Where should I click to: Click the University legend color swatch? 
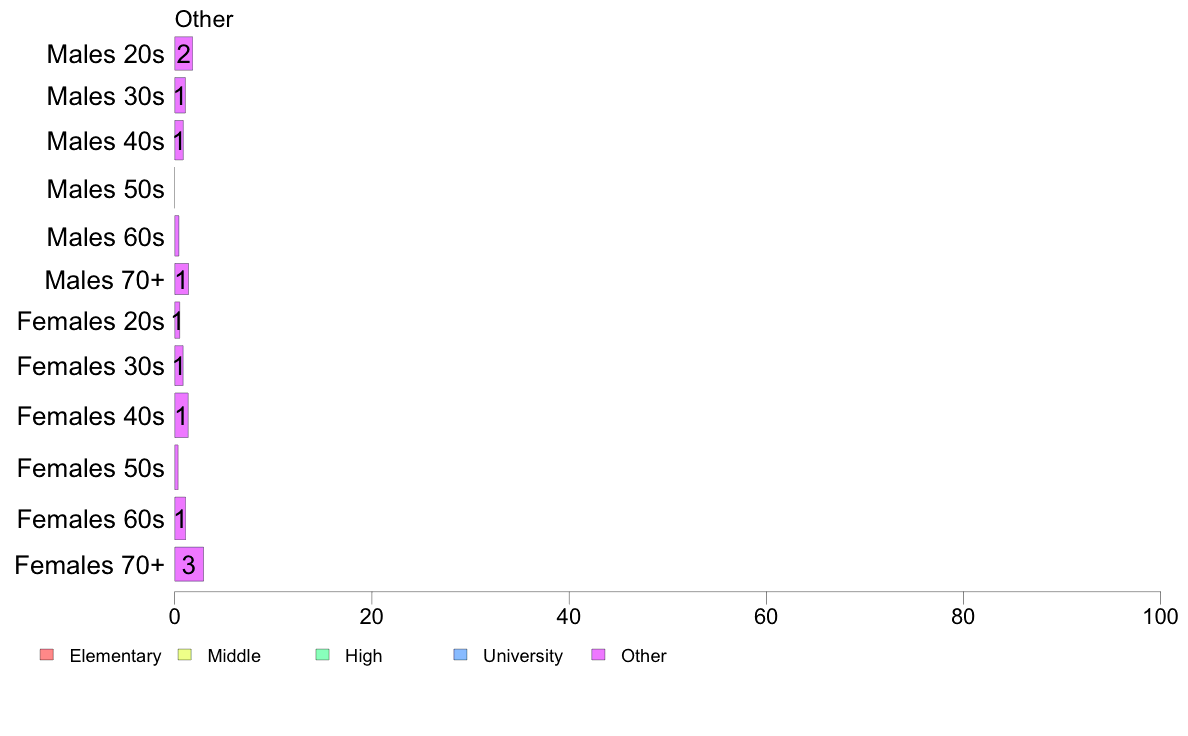coord(460,655)
